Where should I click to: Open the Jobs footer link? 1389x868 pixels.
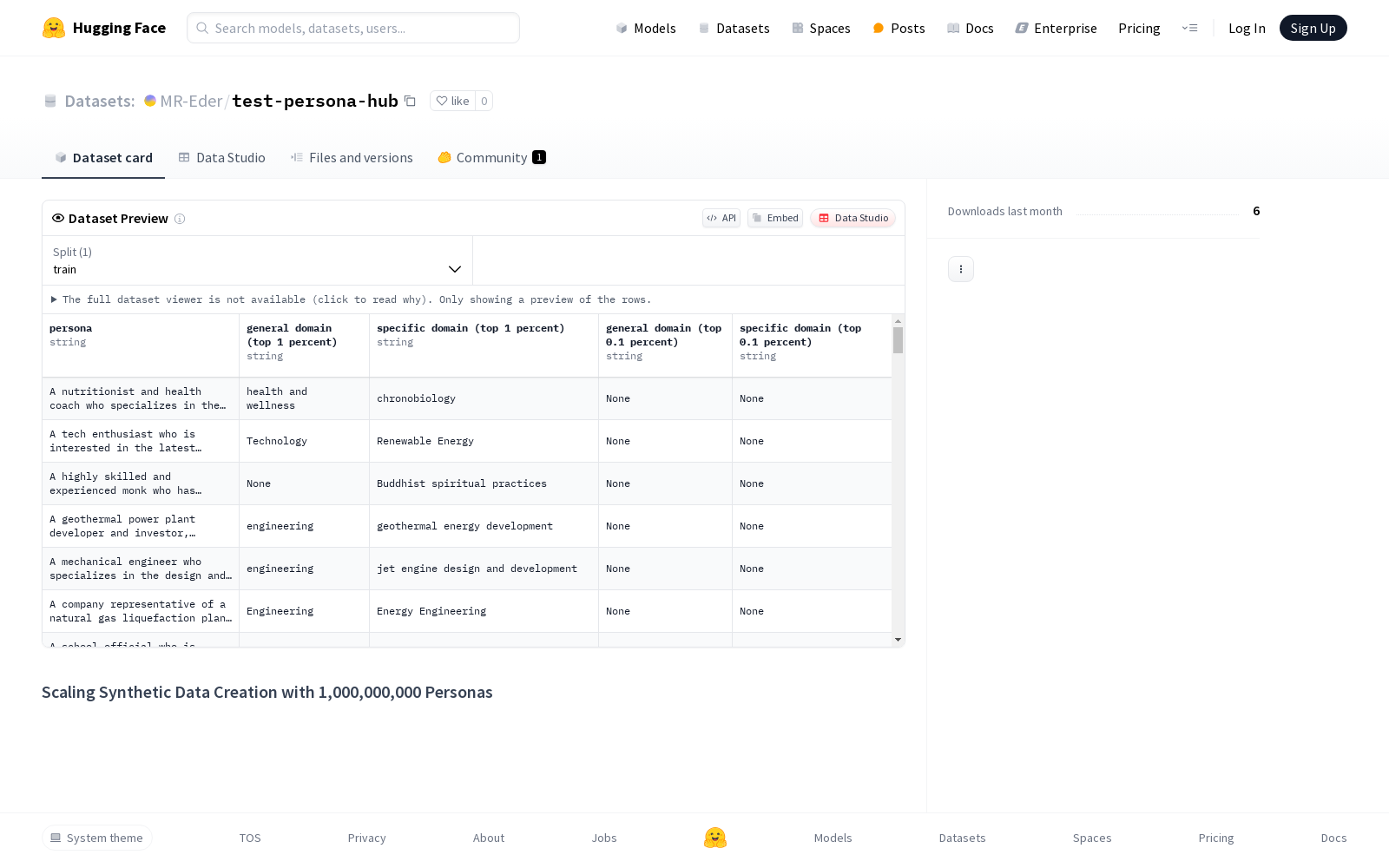(604, 838)
